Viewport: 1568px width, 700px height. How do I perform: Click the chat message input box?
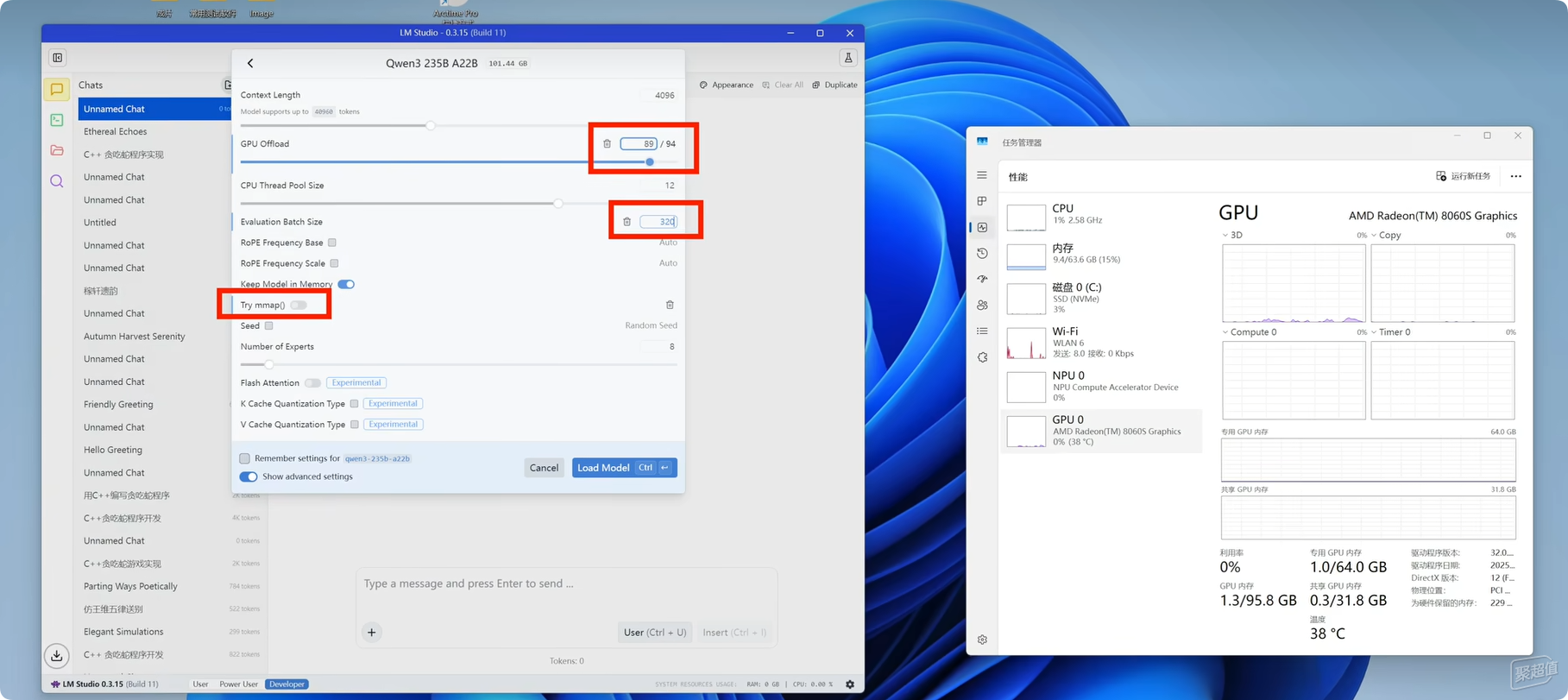[x=567, y=584]
